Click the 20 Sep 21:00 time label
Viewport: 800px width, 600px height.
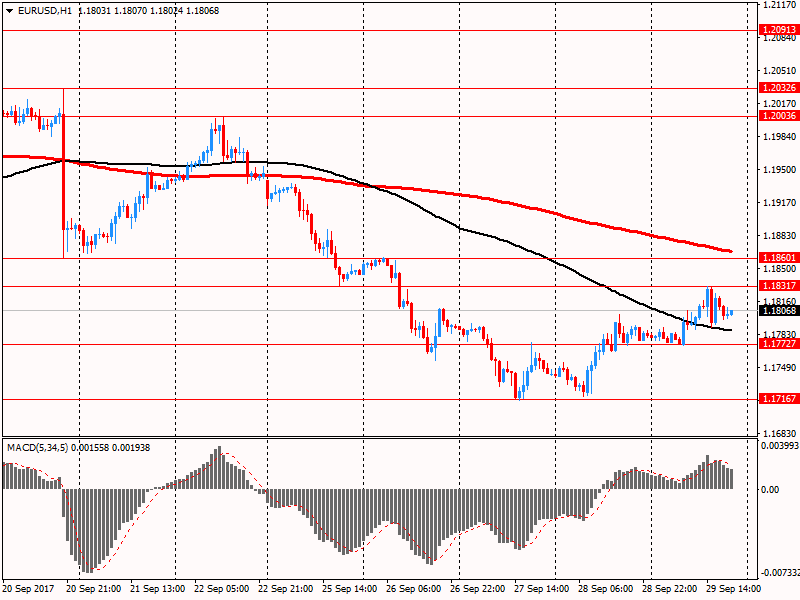point(94,589)
